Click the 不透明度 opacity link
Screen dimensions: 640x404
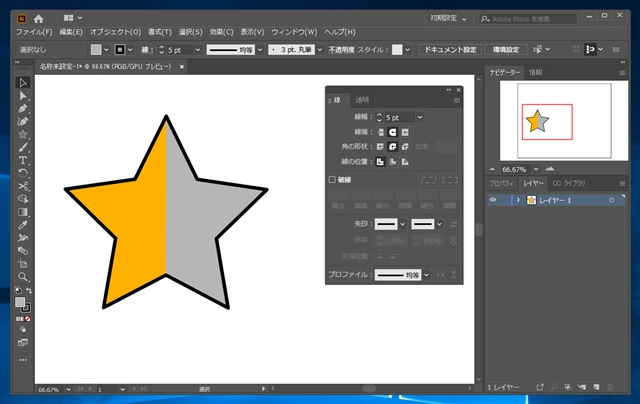[341, 50]
